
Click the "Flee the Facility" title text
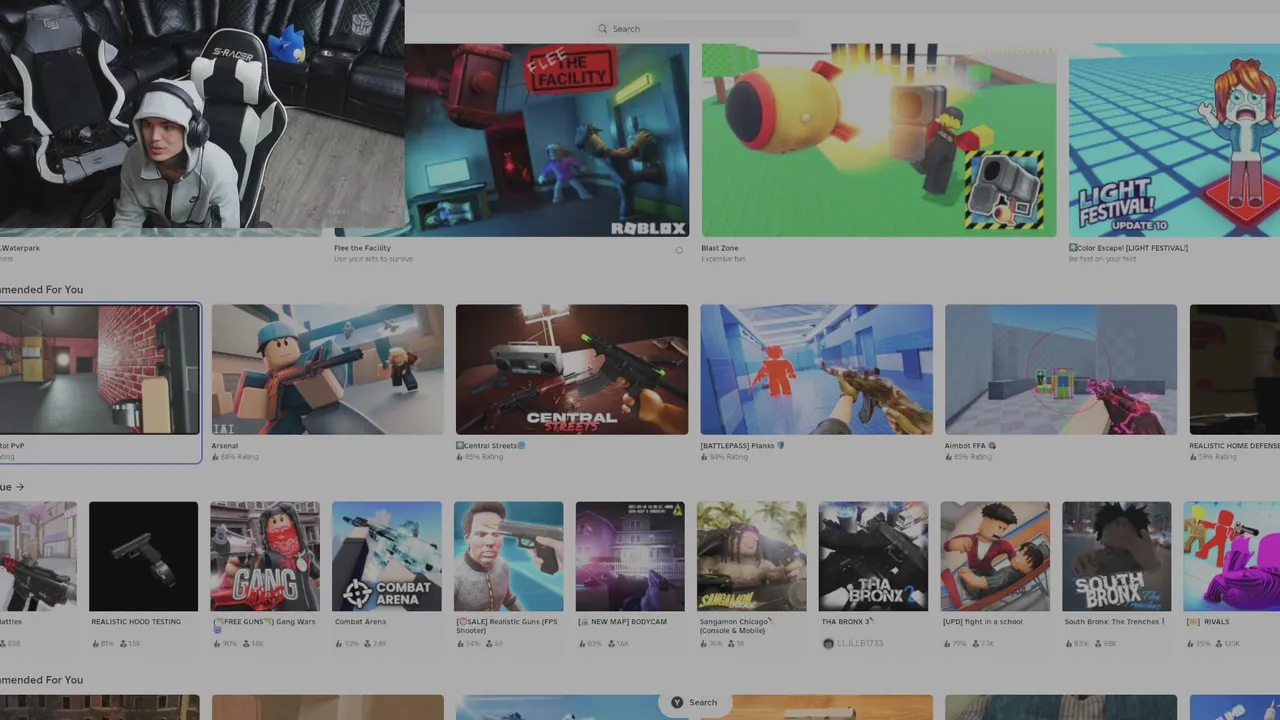362,248
